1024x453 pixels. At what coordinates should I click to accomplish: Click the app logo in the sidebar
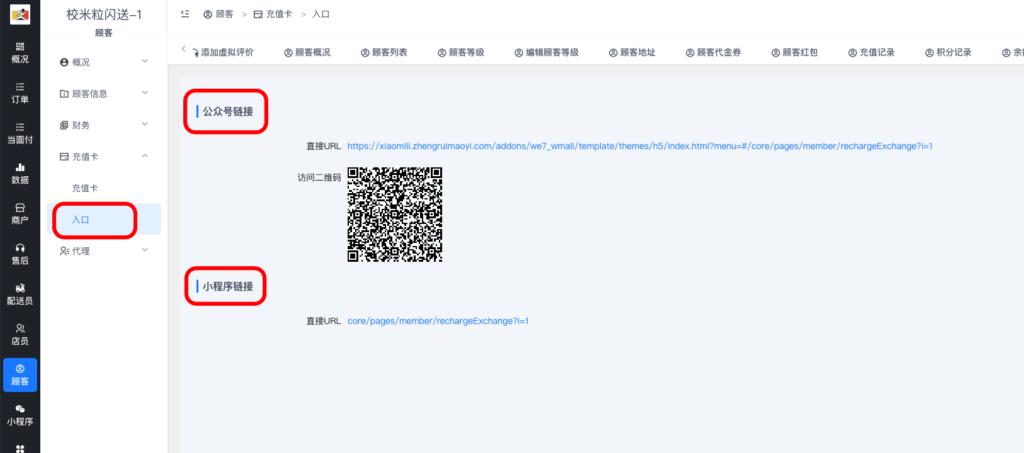coord(20,14)
